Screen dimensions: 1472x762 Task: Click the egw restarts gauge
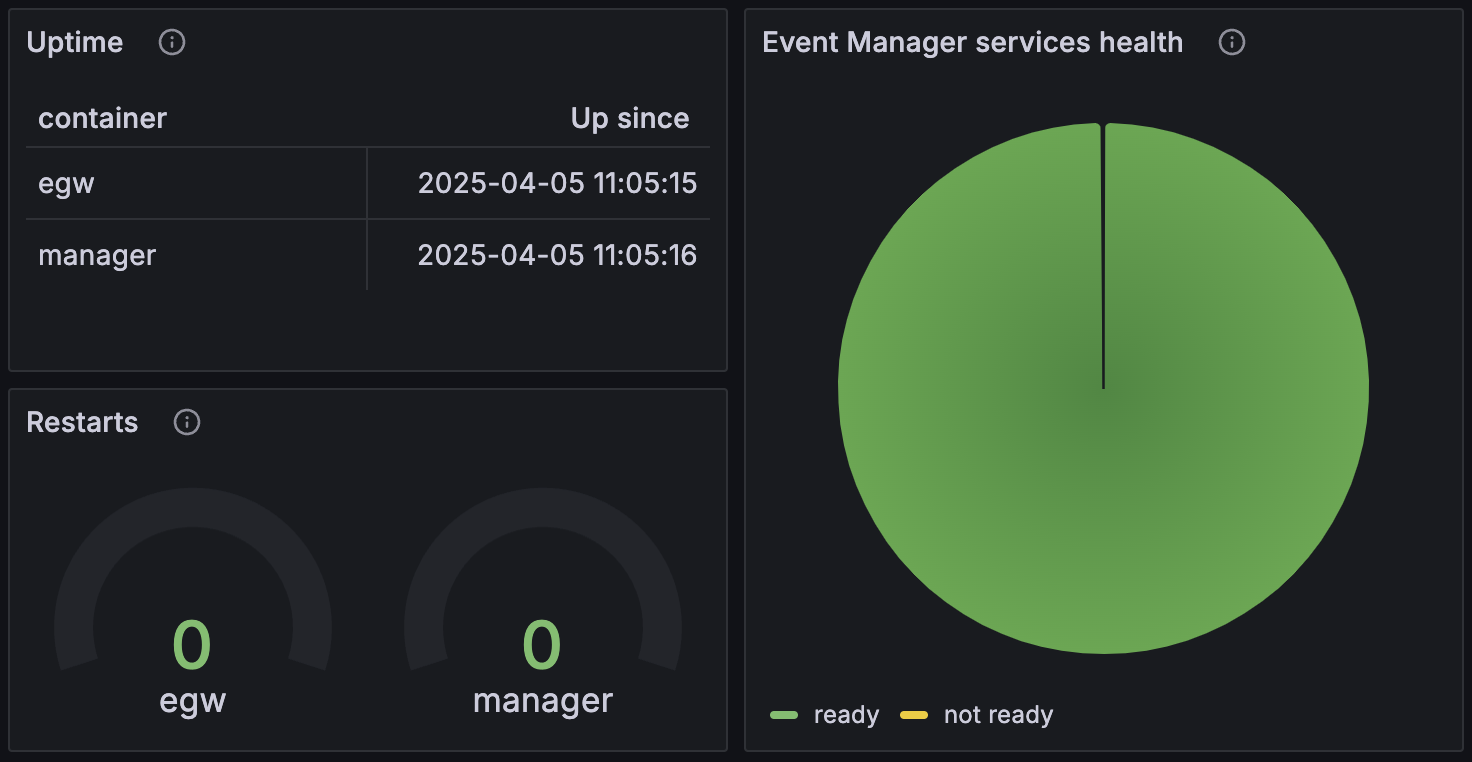pos(193,600)
